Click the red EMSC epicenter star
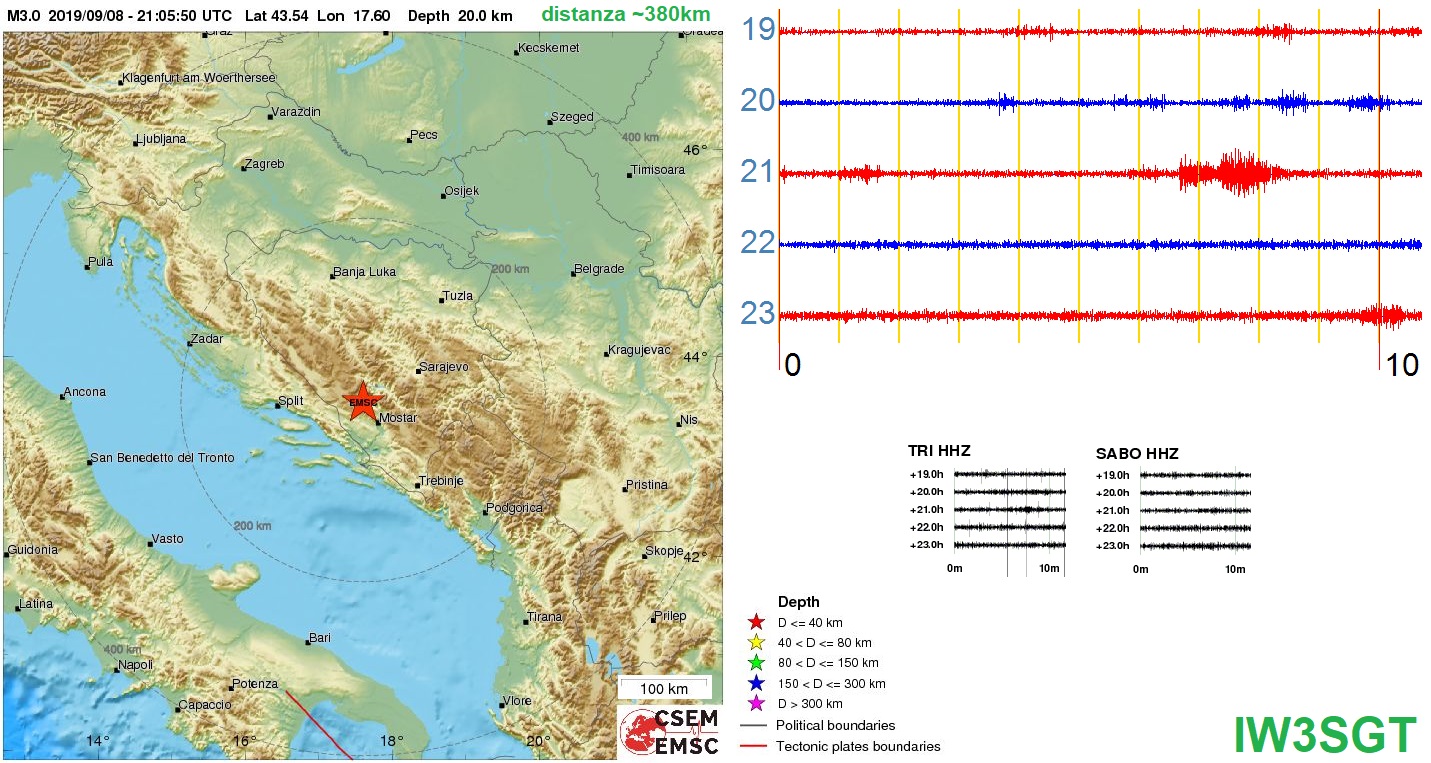 click(362, 401)
